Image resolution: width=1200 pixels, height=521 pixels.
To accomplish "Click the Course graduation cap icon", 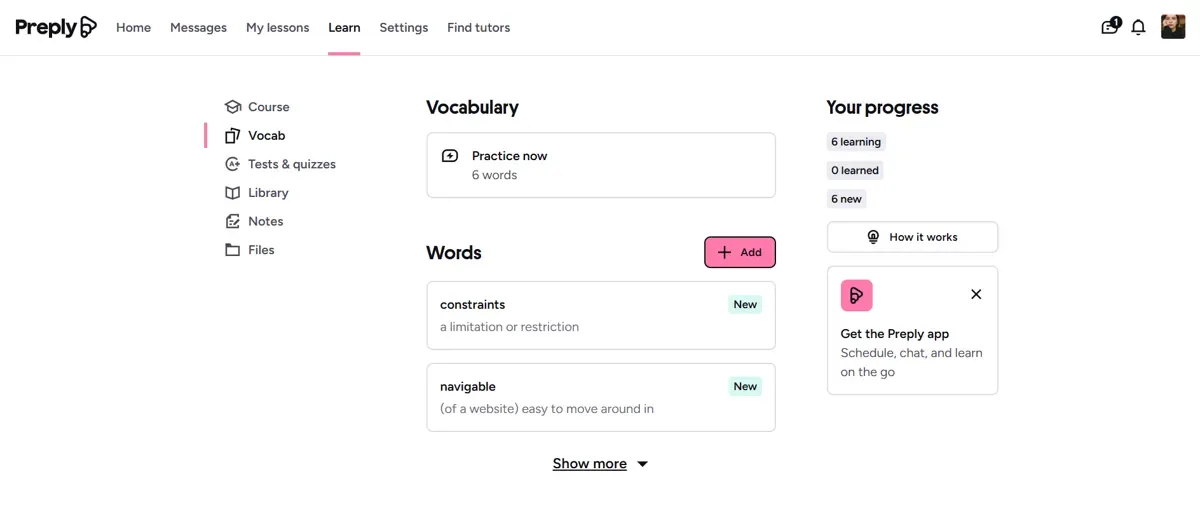I will [x=233, y=107].
